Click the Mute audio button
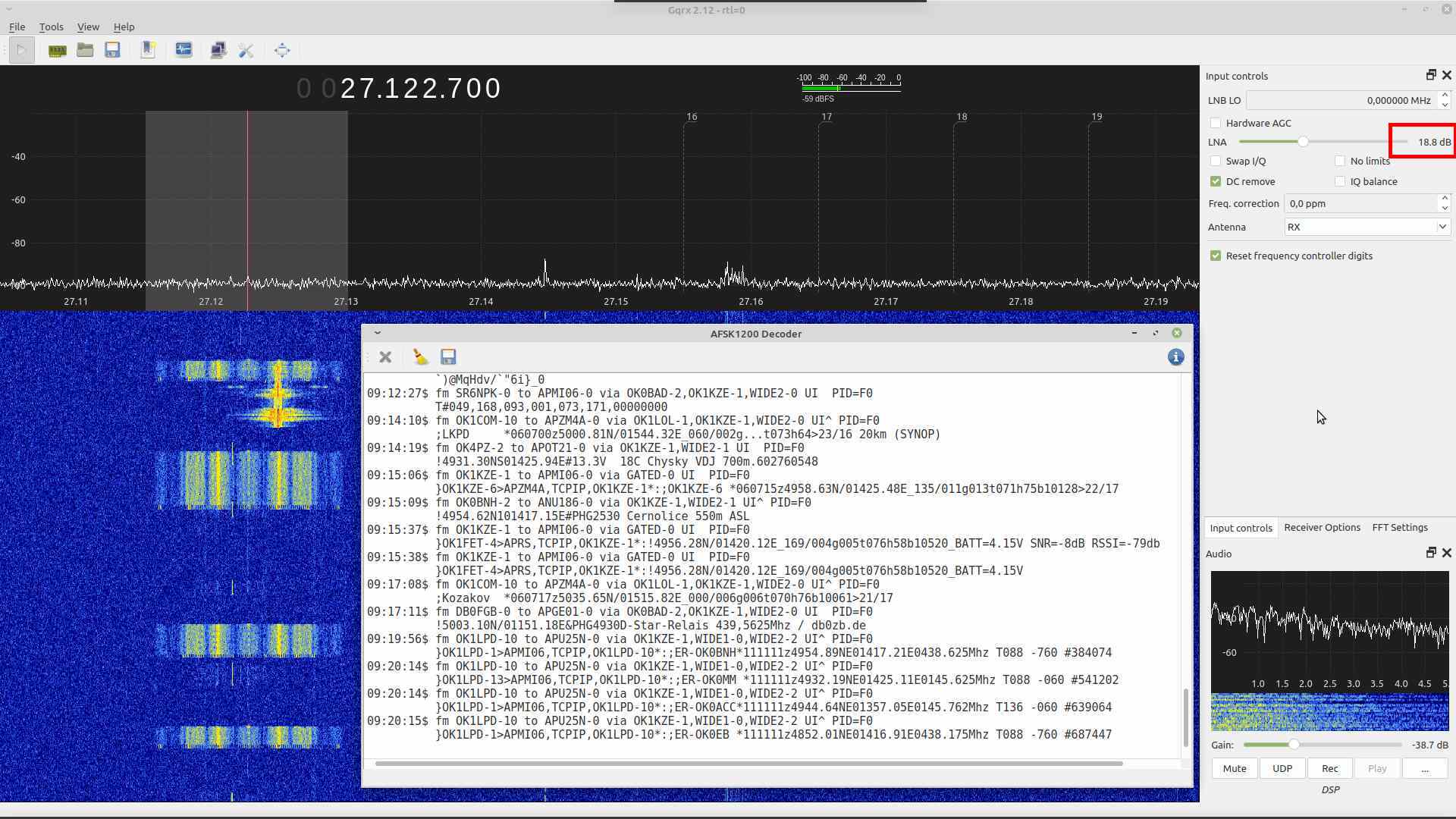 point(1234,768)
